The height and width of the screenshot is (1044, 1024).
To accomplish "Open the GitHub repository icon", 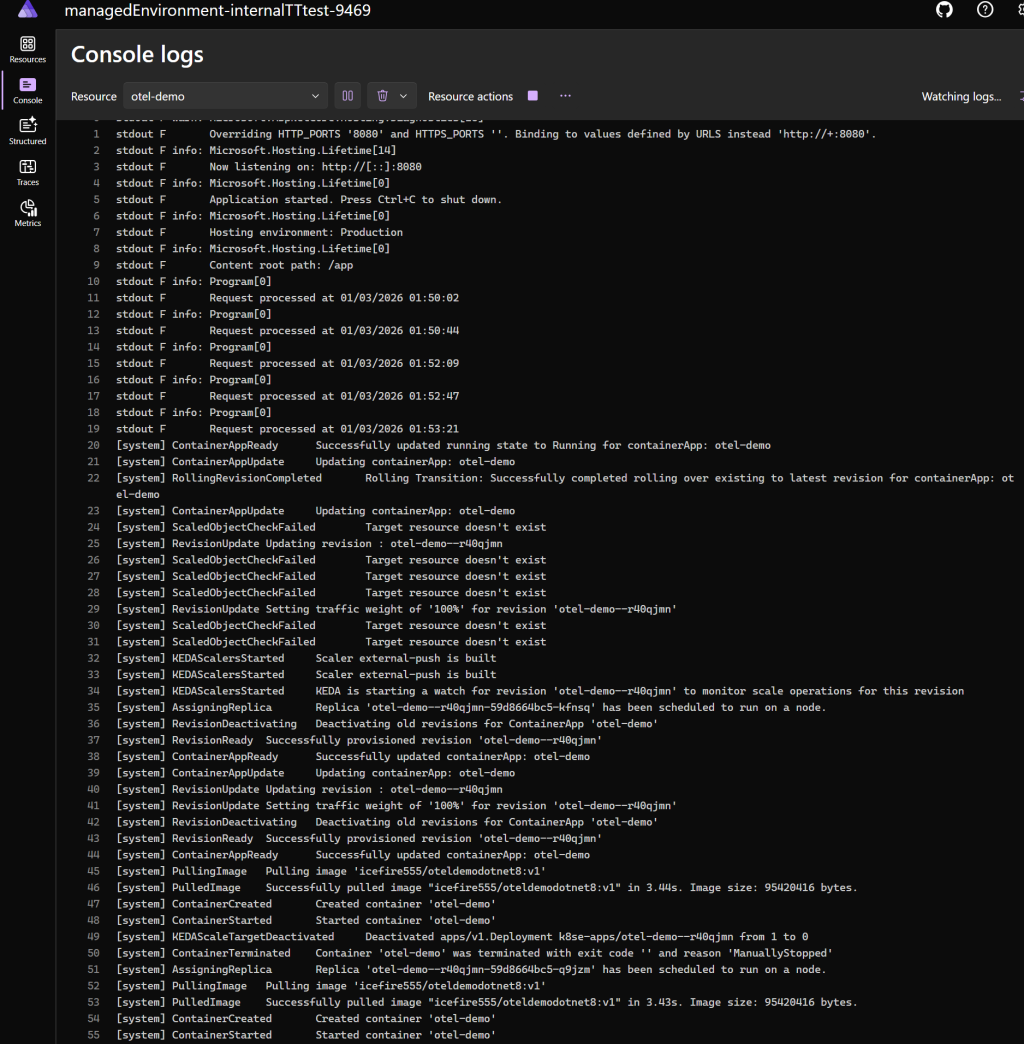I will 944,9.
